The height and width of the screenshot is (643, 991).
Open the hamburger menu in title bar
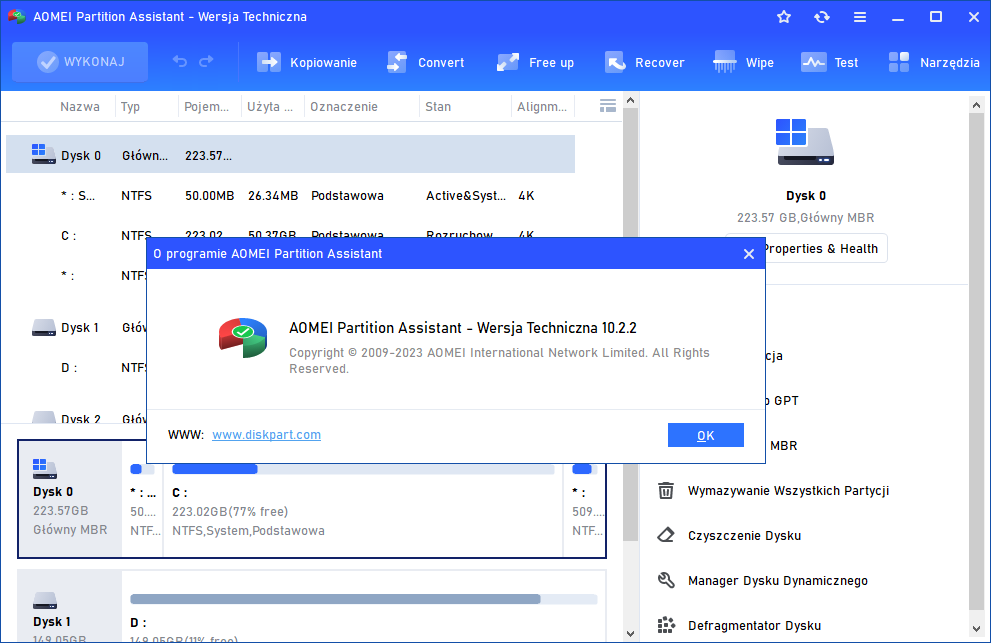tap(860, 17)
